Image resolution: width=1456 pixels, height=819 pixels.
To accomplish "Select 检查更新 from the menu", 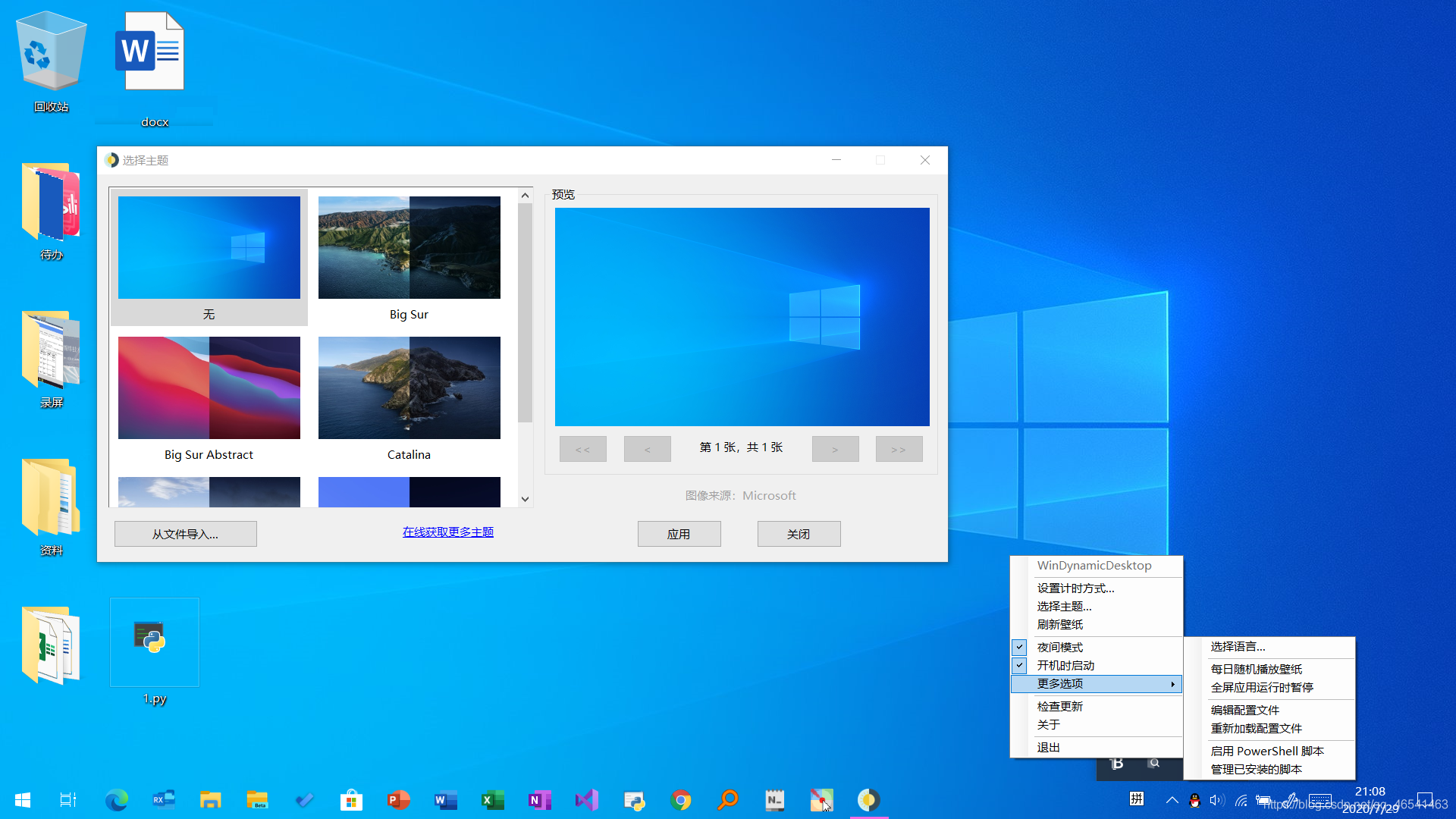I will tap(1060, 706).
